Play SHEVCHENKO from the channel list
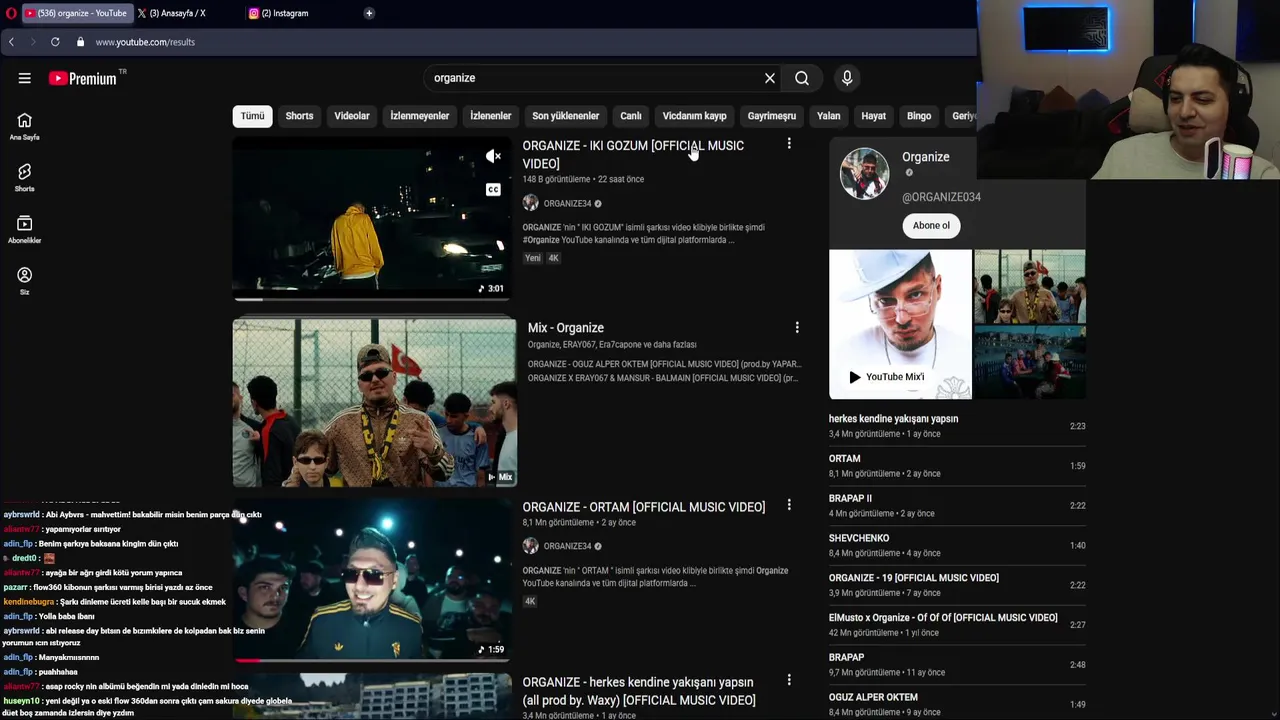1280x720 pixels. (x=957, y=545)
